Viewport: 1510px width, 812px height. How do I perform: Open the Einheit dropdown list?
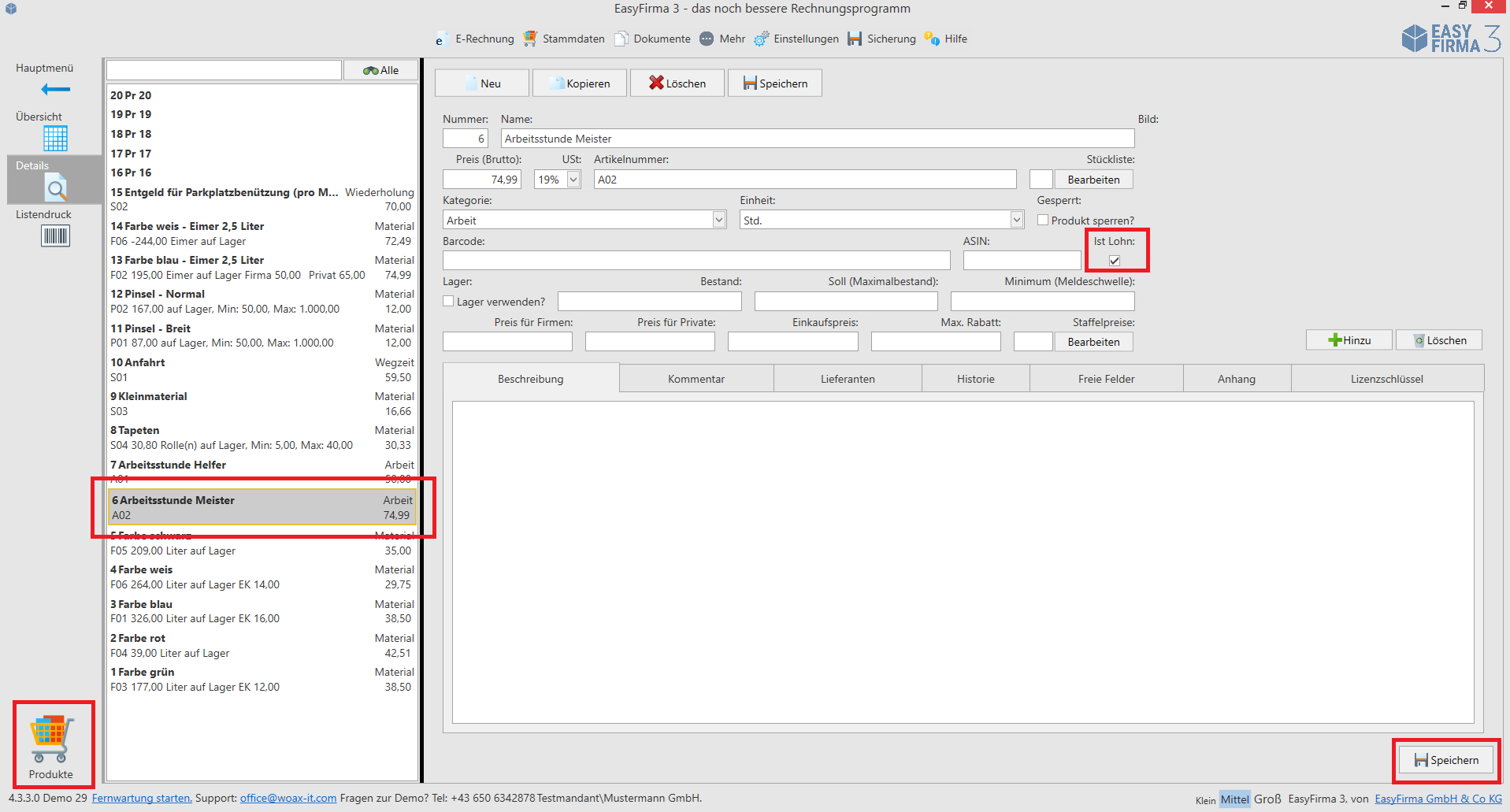click(x=1017, y=220)
